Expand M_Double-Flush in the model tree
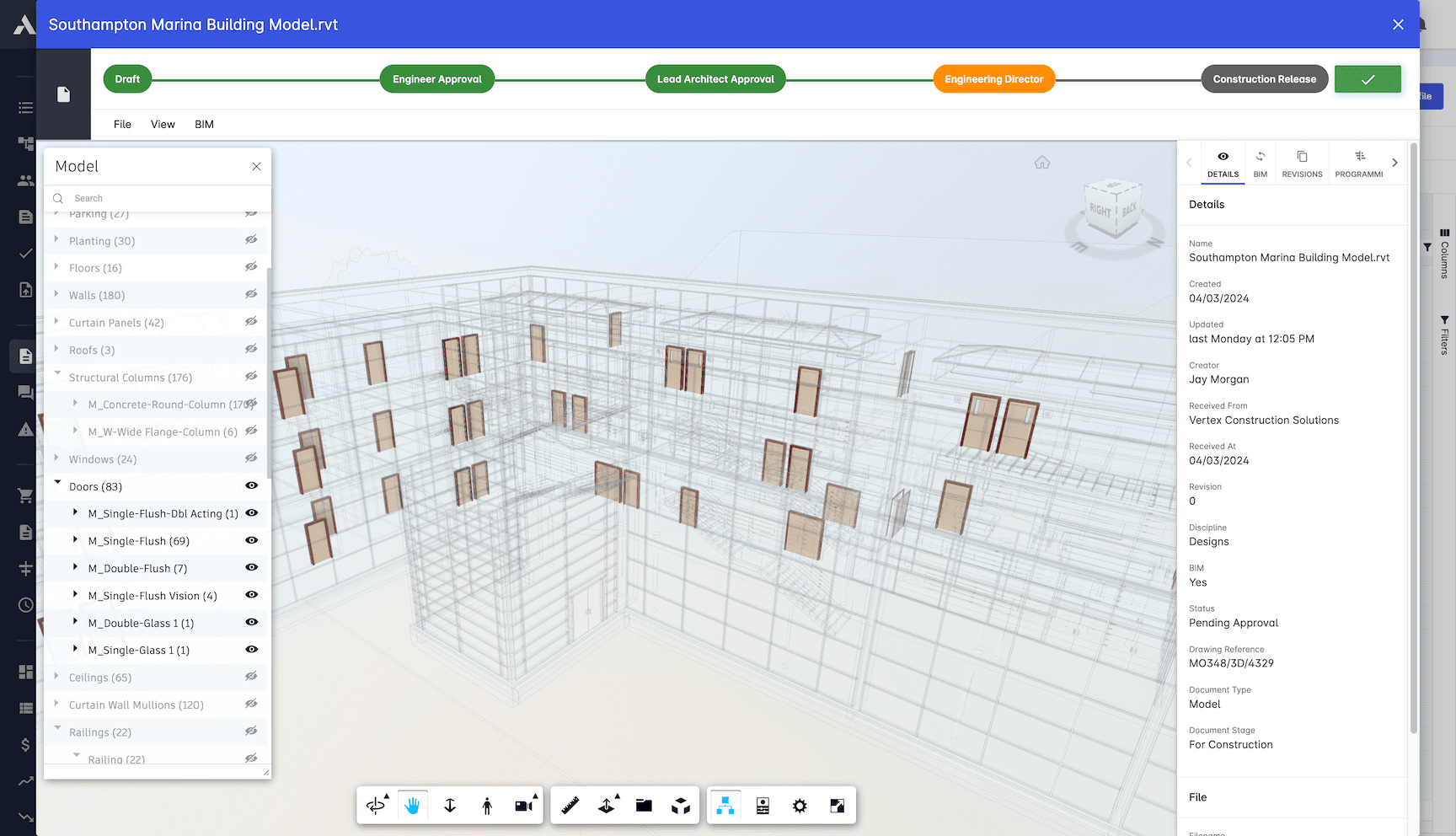The image size is (1456, 836). tap(77, 568)
